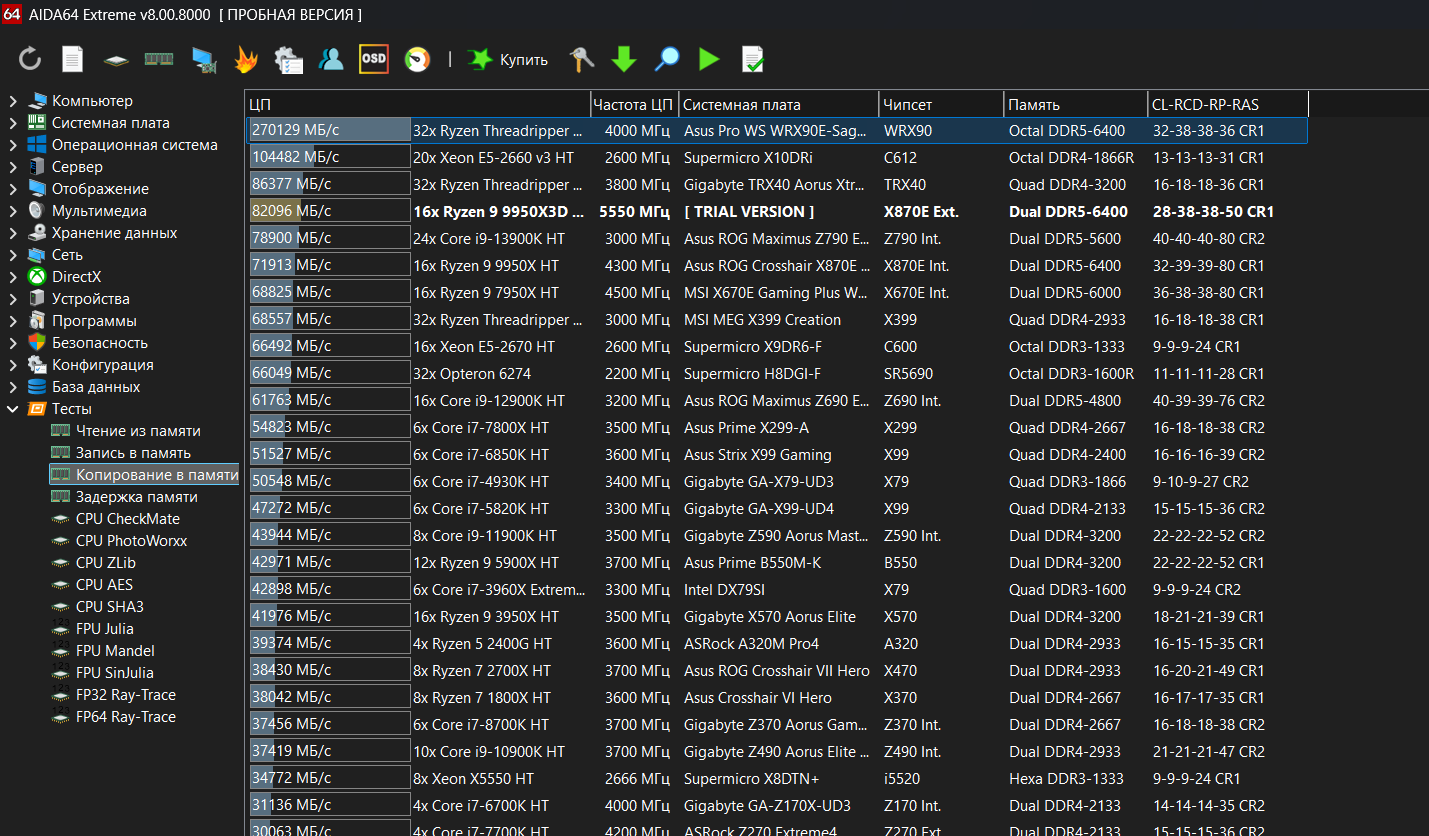This screenshot has height=836, width=1429.
Task: Click the magnifying glass search icon
Action: click(667, 60)
